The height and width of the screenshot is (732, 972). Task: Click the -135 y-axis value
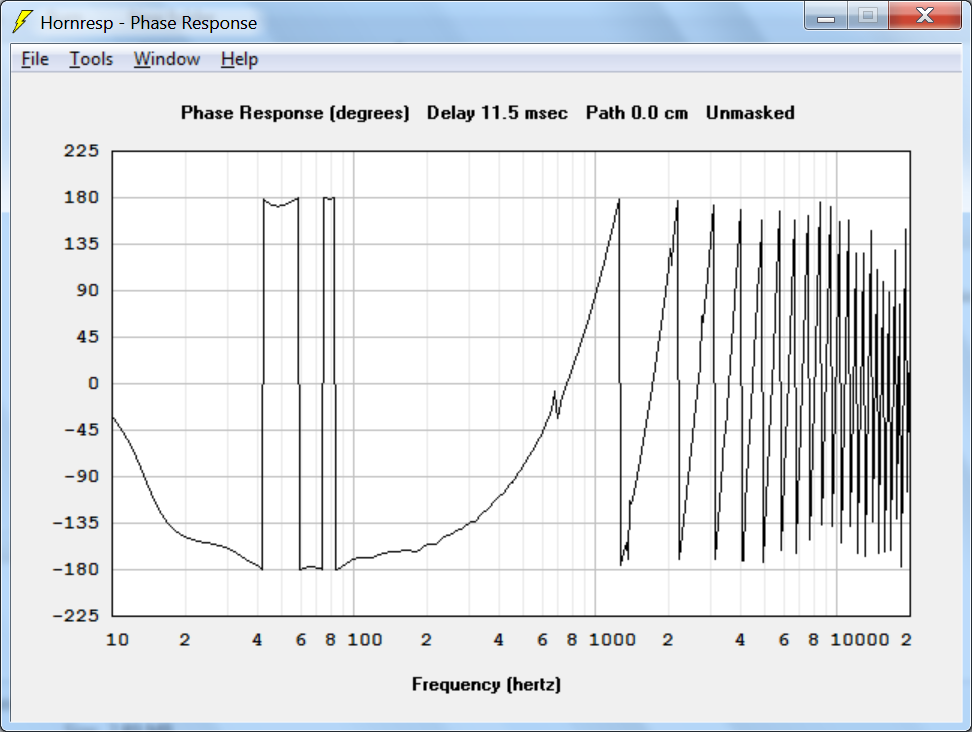click(76, 523)
